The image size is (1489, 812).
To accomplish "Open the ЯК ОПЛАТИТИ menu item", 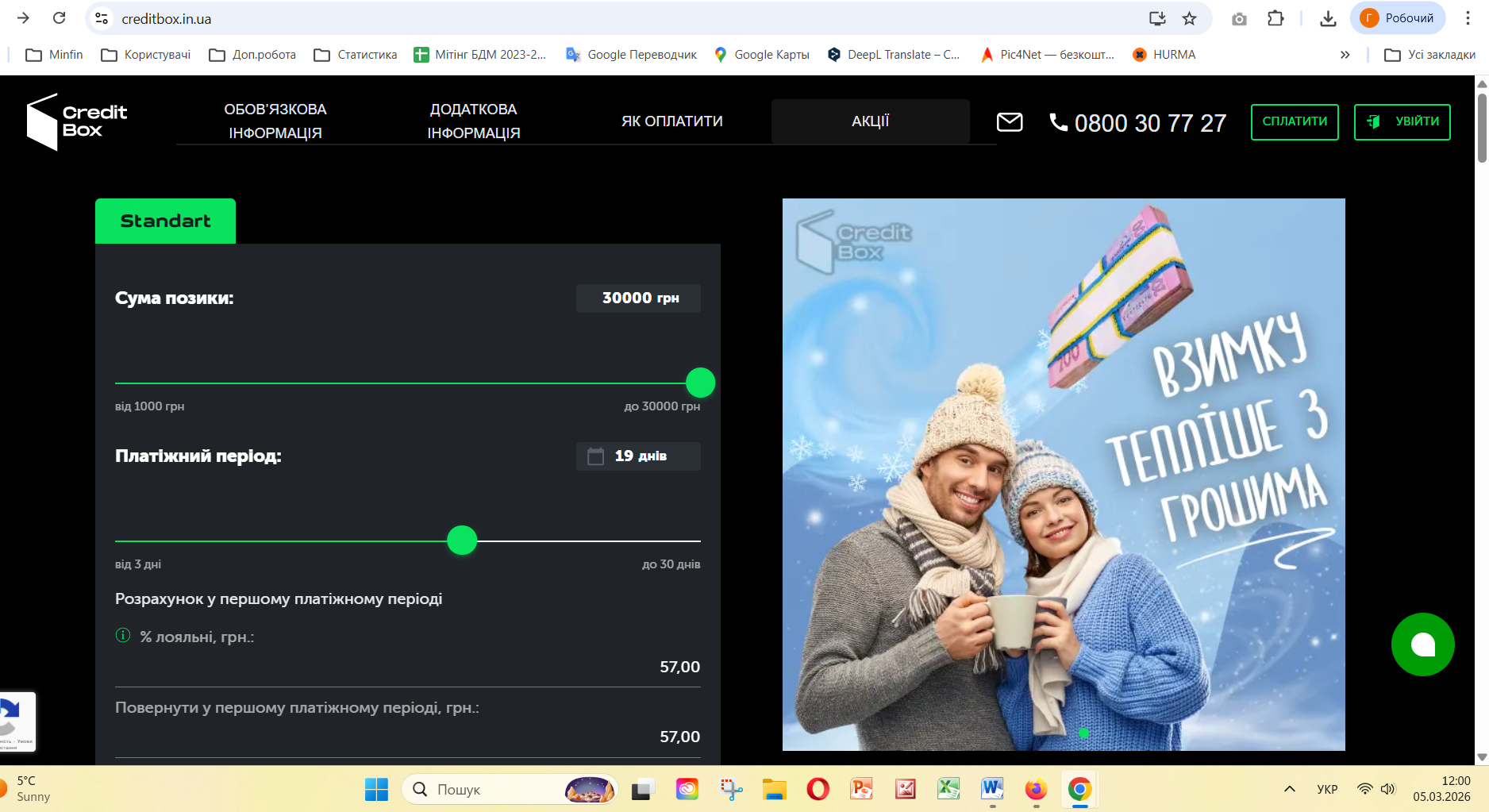I will [x=672, y=121].
